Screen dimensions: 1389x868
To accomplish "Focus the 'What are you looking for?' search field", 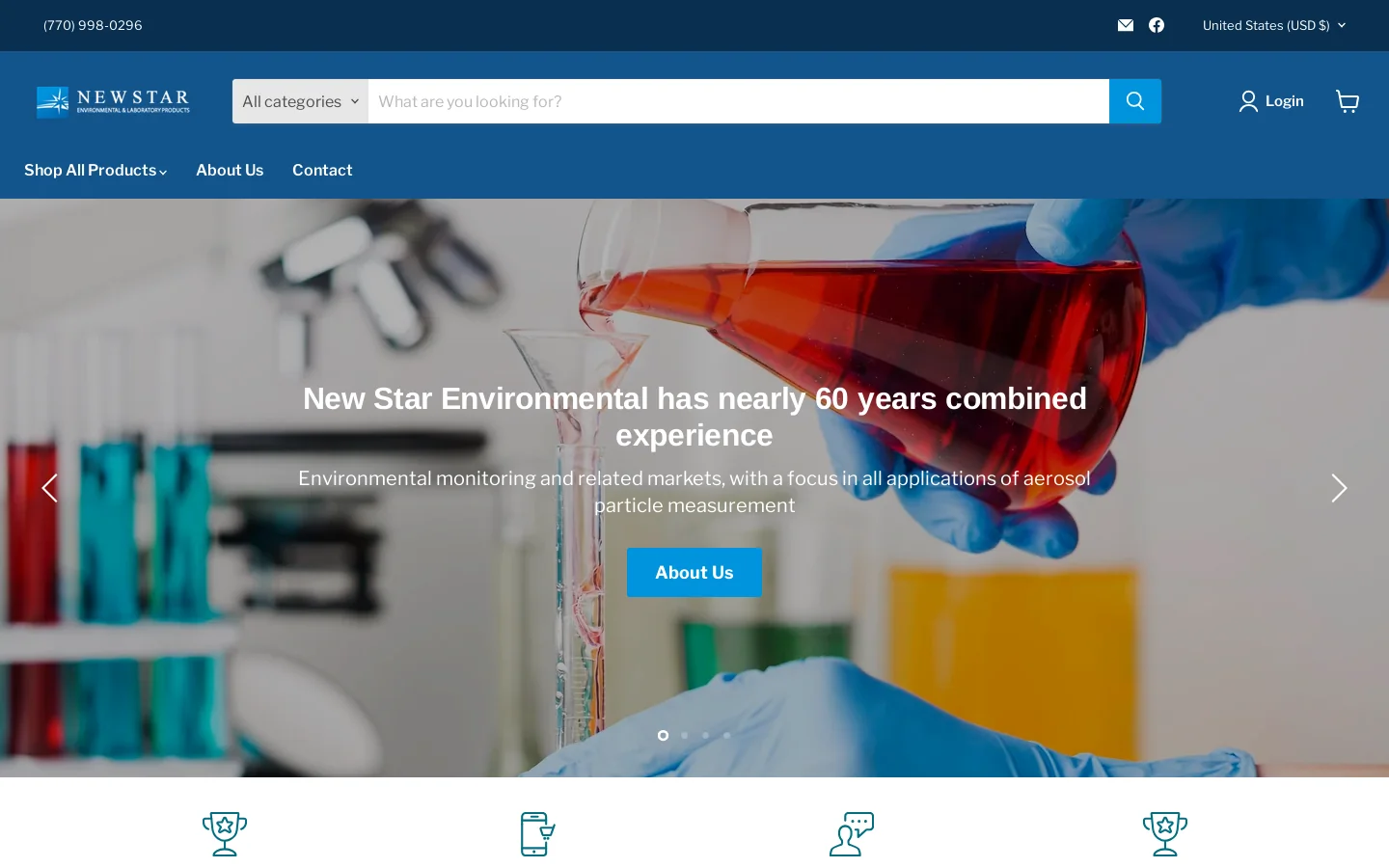I will pos(738,101).
